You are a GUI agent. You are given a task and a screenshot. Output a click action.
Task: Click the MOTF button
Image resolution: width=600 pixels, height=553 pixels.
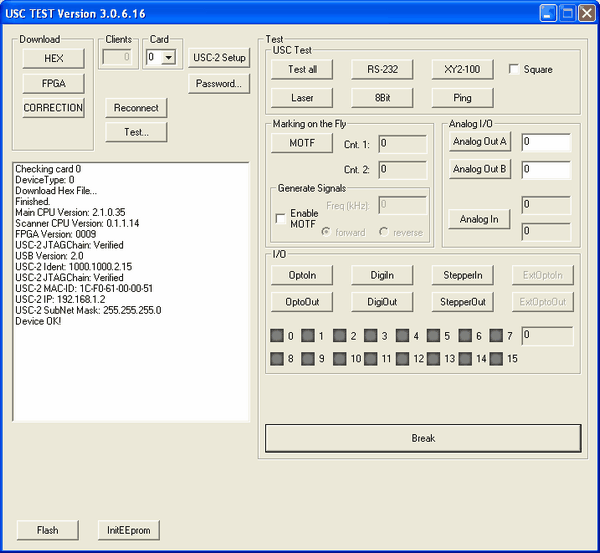coord(302,143)
